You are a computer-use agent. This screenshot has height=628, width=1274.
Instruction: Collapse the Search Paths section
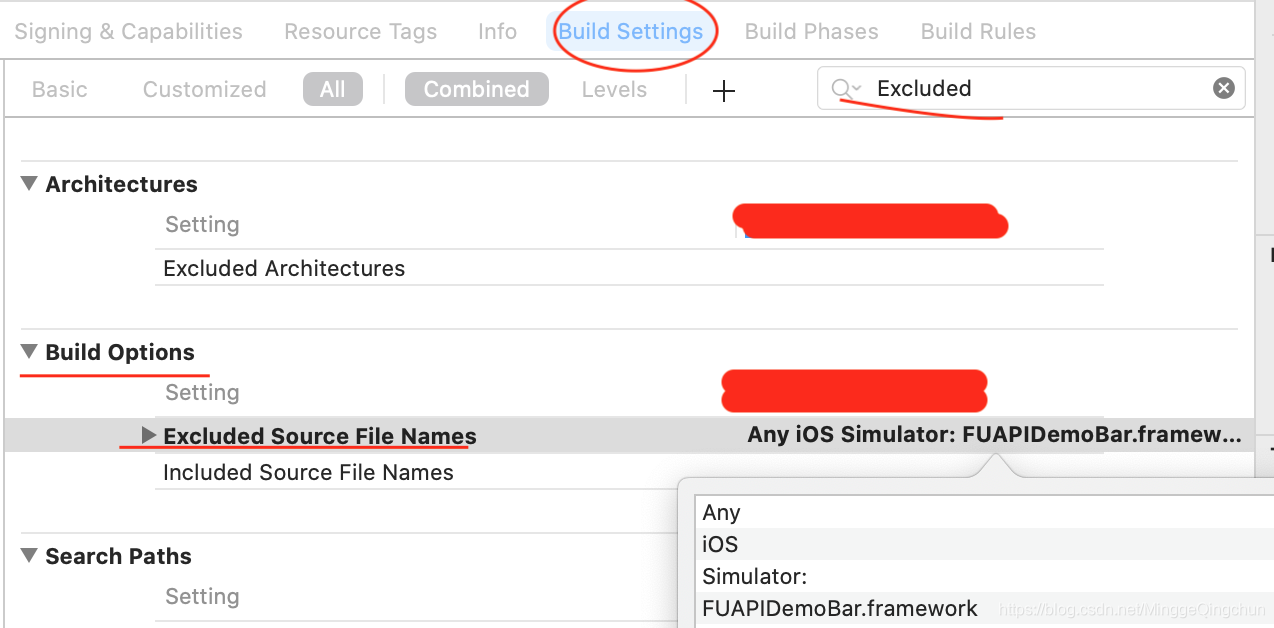[x=29, y=556]
